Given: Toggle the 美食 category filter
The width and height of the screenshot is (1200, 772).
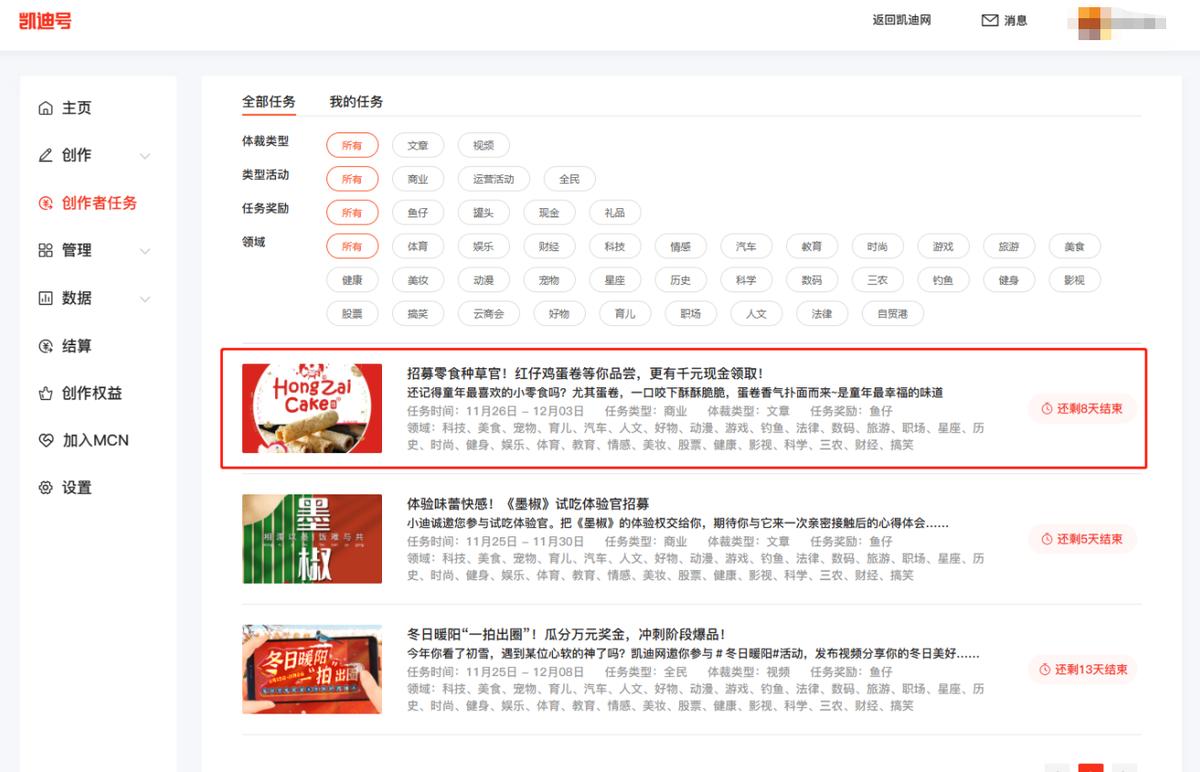Looking at the screenshot, I should [1073, 246].
